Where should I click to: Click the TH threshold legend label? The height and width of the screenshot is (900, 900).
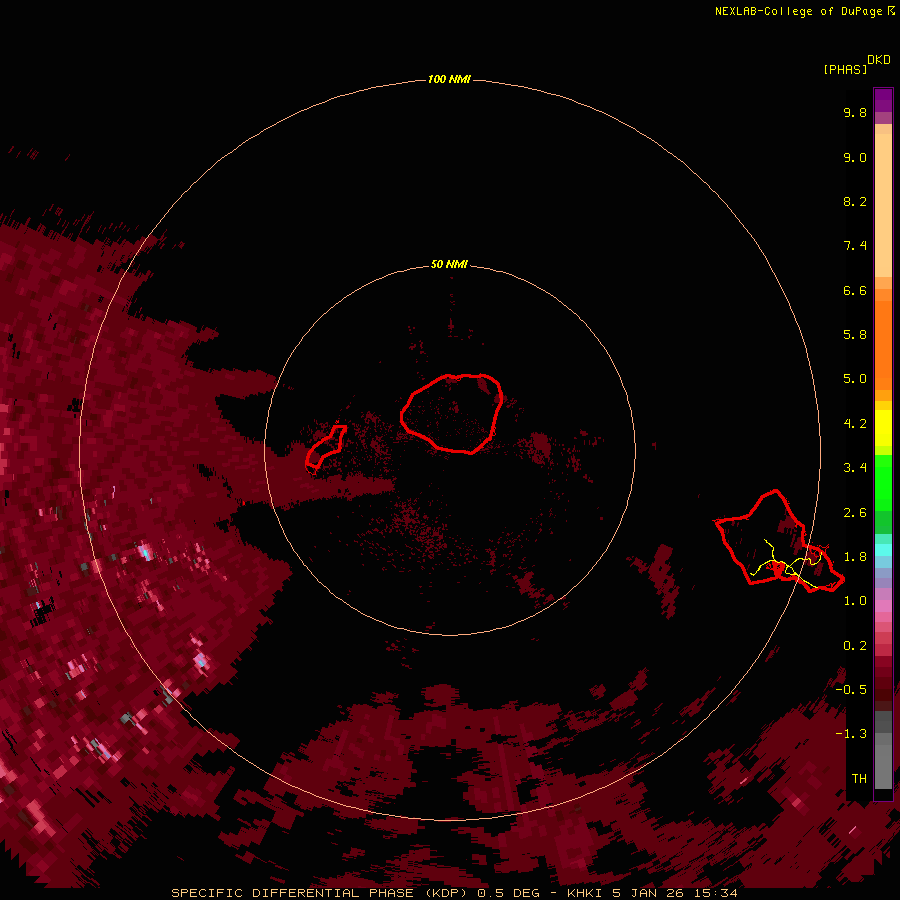pos(859,779)
